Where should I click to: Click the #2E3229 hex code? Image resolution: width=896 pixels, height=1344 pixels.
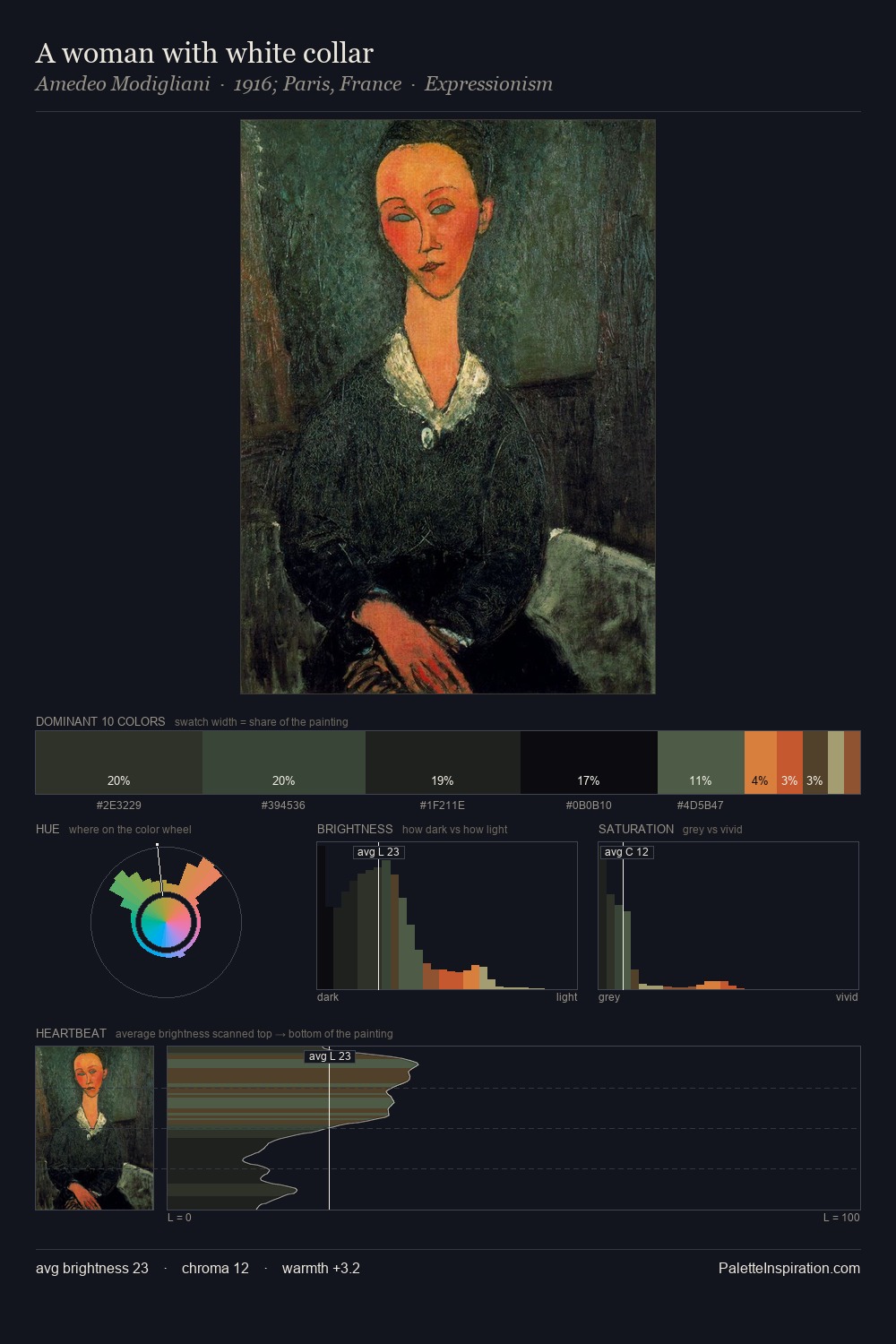coord(119,806)
